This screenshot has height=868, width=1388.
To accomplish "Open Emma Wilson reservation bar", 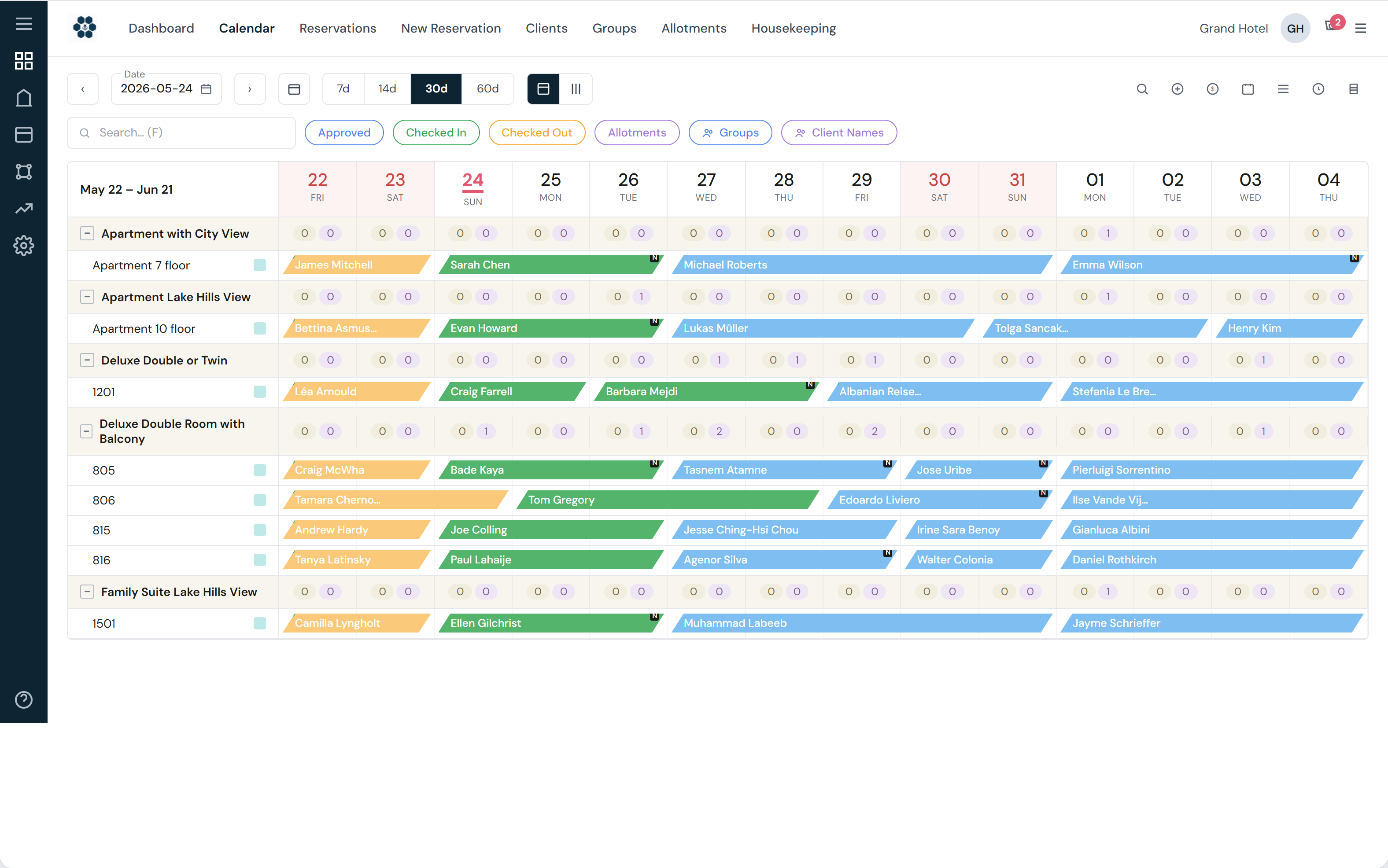I will pyautogui.click(x=1211, y=265).
